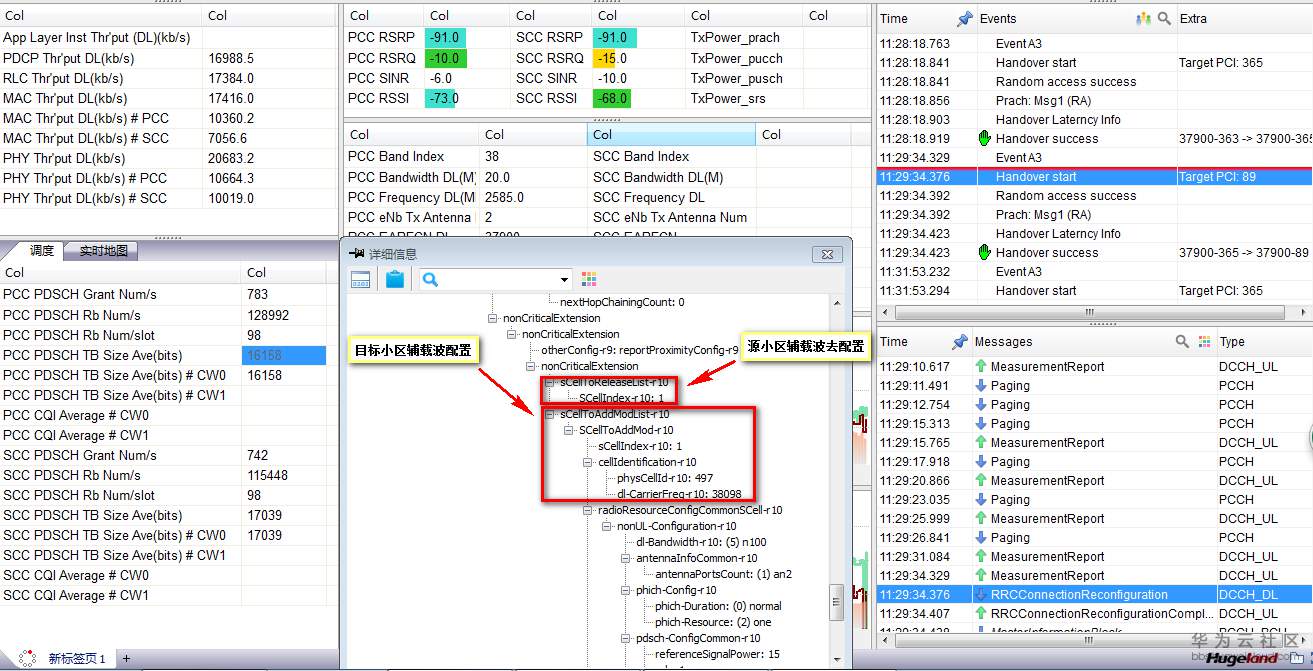
Task: Collapse the phich-Config-r10 node
Action: pos(626,590)
